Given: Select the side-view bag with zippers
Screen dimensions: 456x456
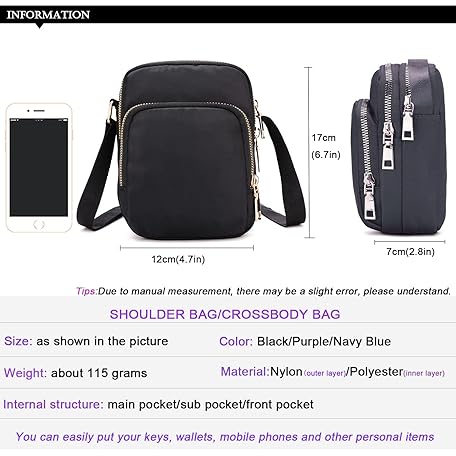Looking at the screenshot, I should pos(399,147).
